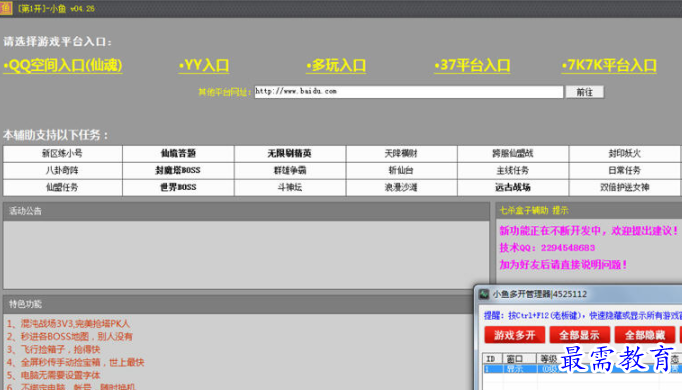Click the 其他平台网址 label

[224, 92]
